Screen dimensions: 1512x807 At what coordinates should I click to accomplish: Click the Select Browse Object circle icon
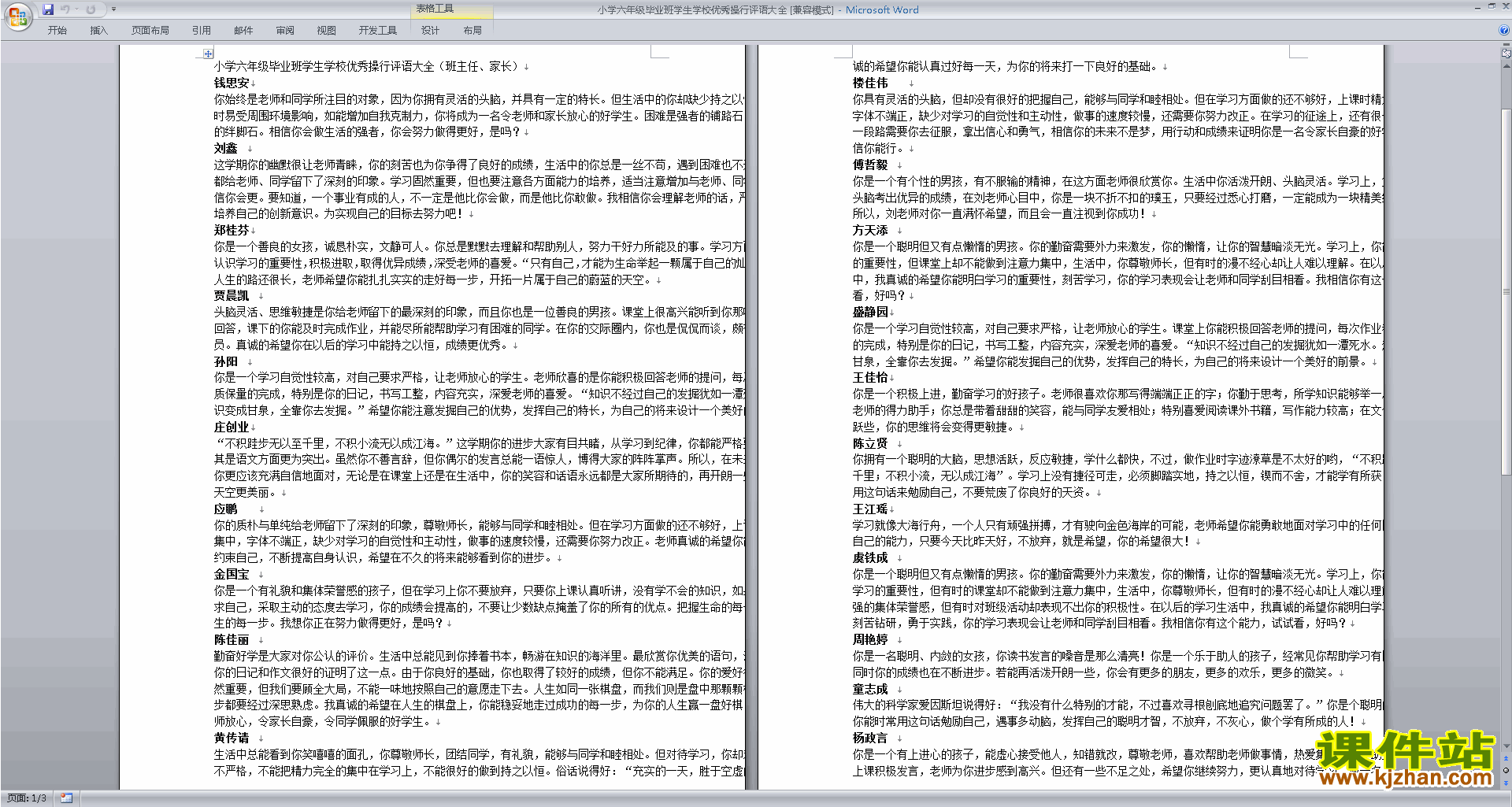pyautogui.click(x=1506, y=769)
